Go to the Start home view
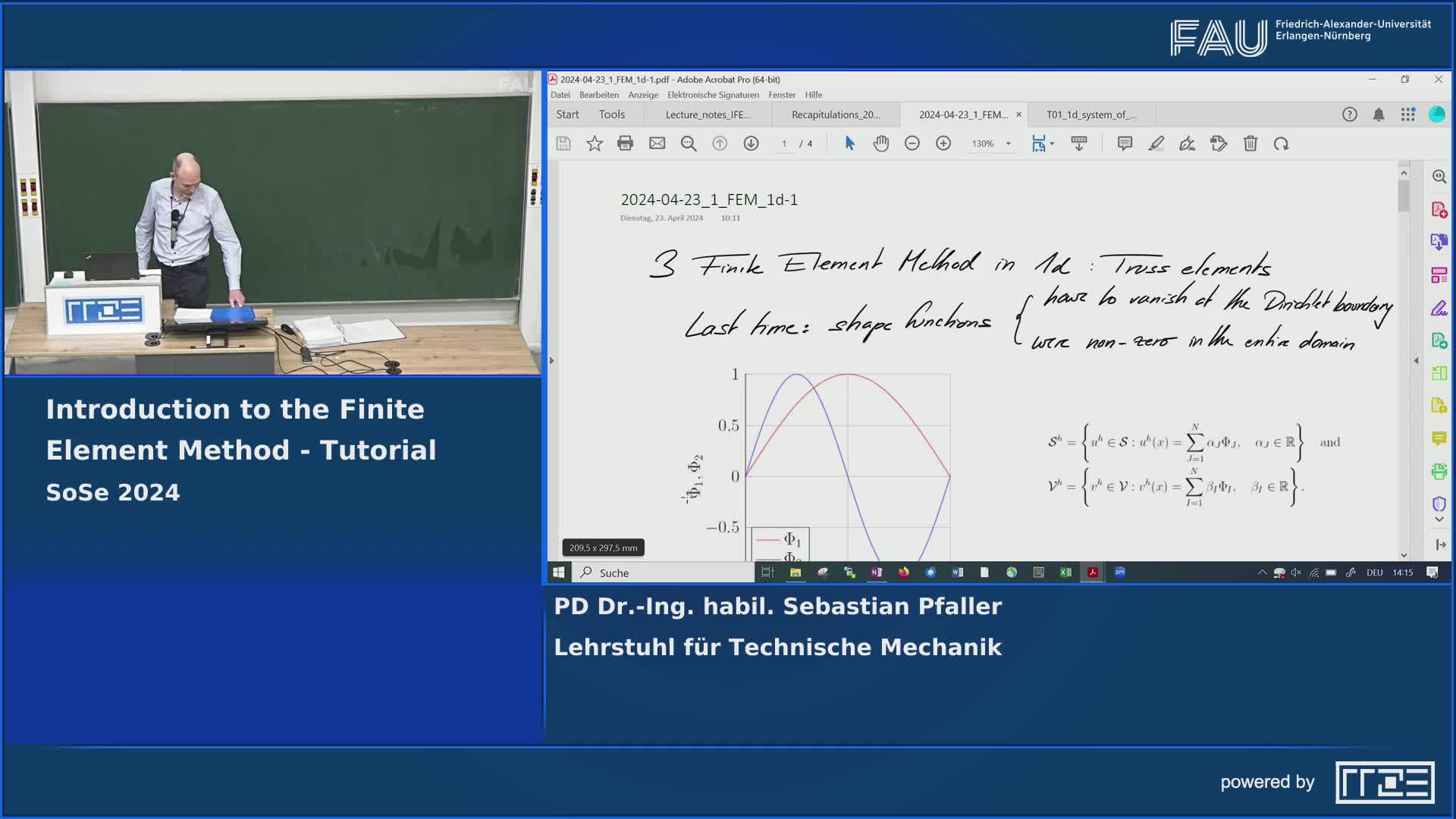1456x819 pixels. tap(567, 115)
